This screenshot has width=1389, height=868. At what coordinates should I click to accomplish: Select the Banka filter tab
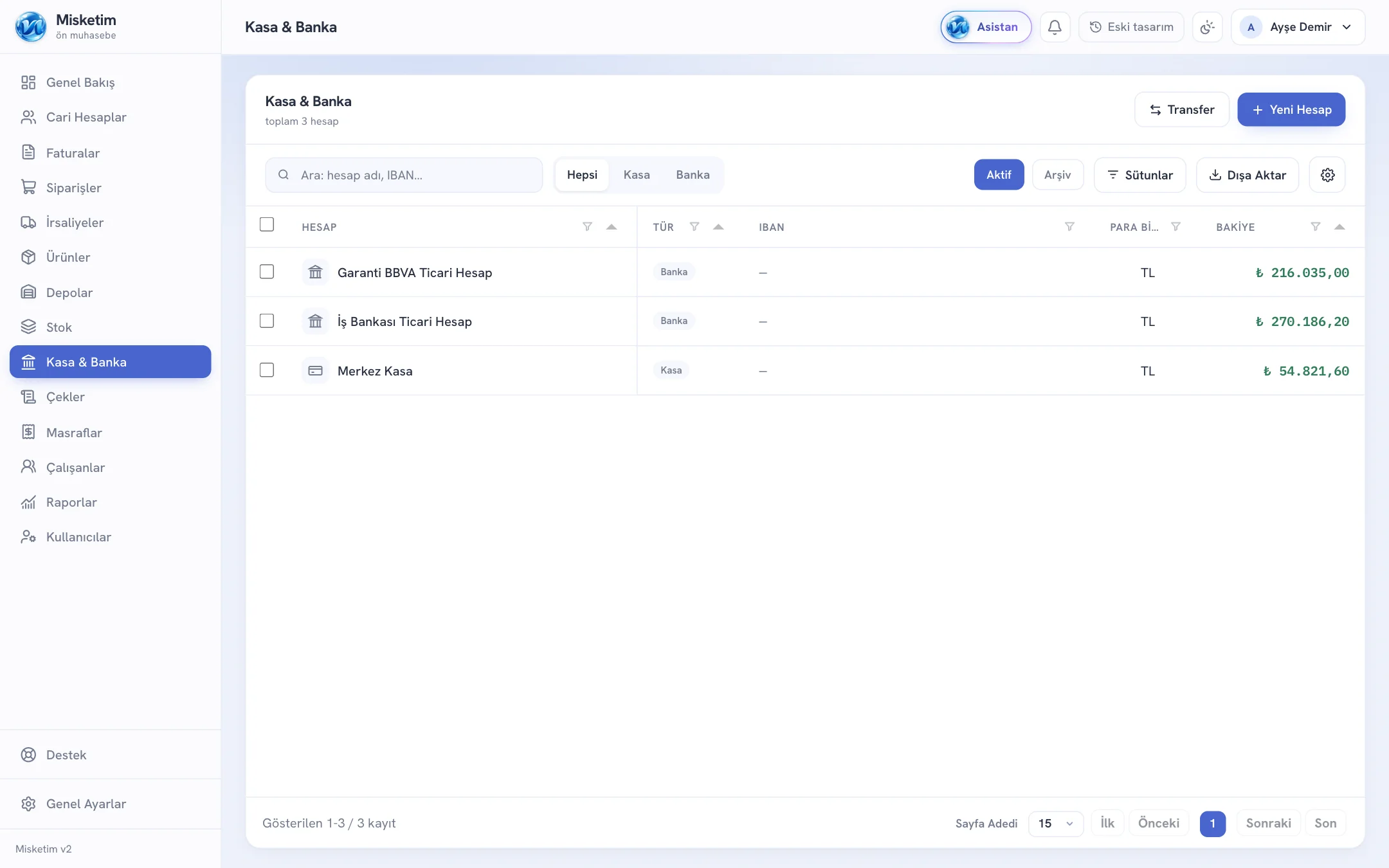point(693,175)
